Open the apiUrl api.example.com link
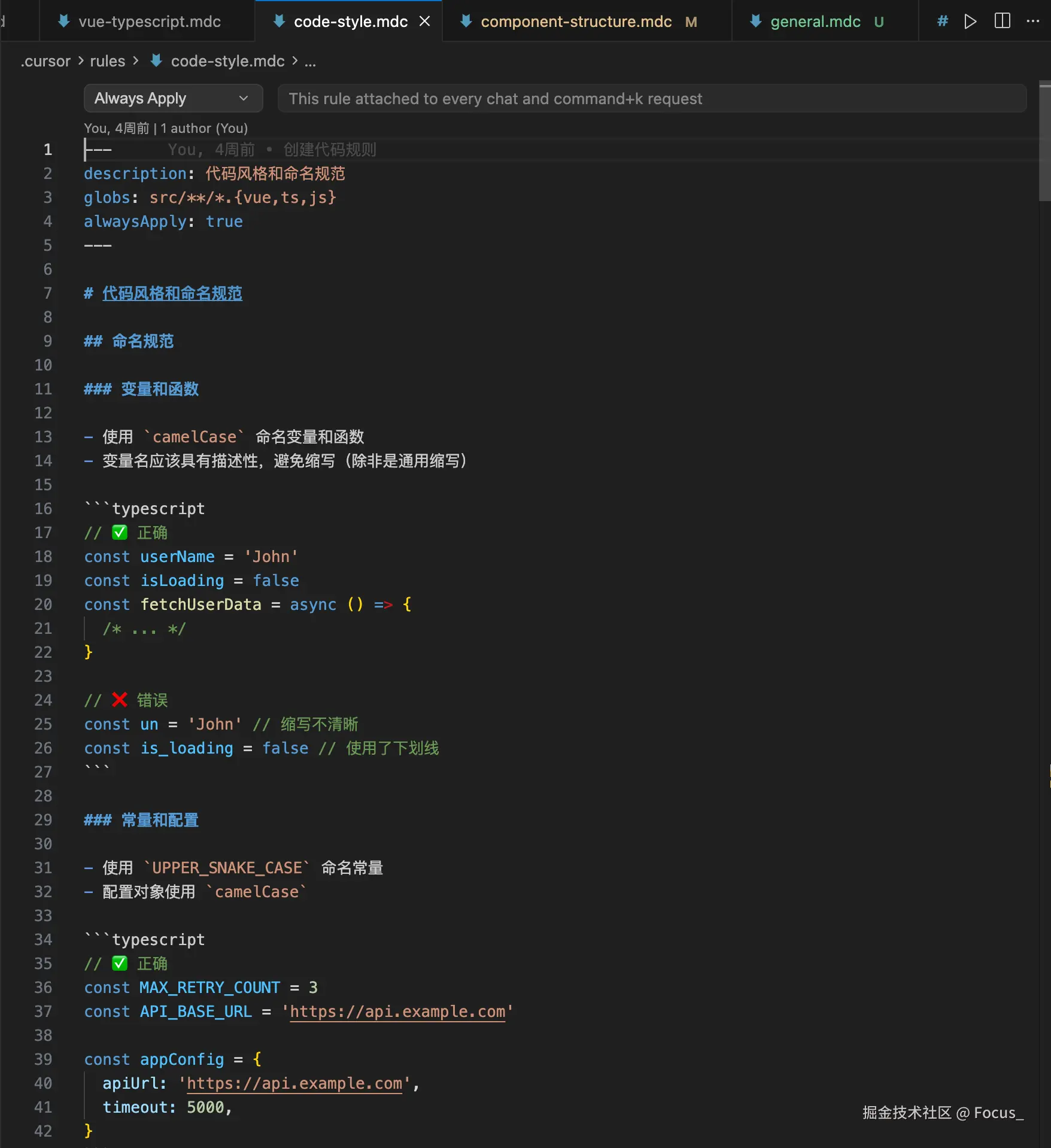 (x=294, y=1083)
